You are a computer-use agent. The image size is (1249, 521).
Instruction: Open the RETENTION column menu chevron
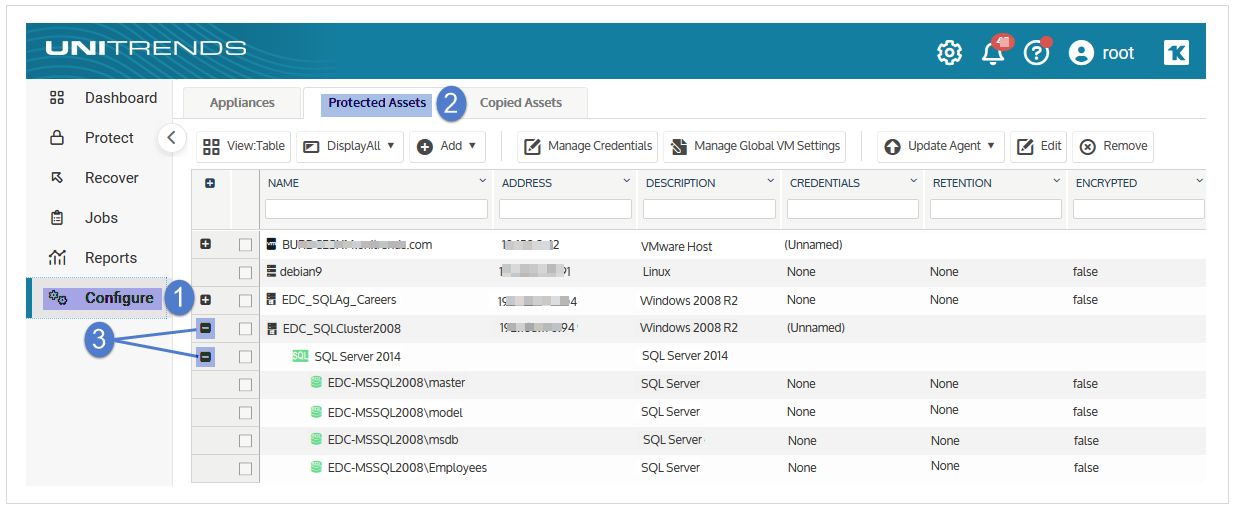click(x=1057, y=181)
